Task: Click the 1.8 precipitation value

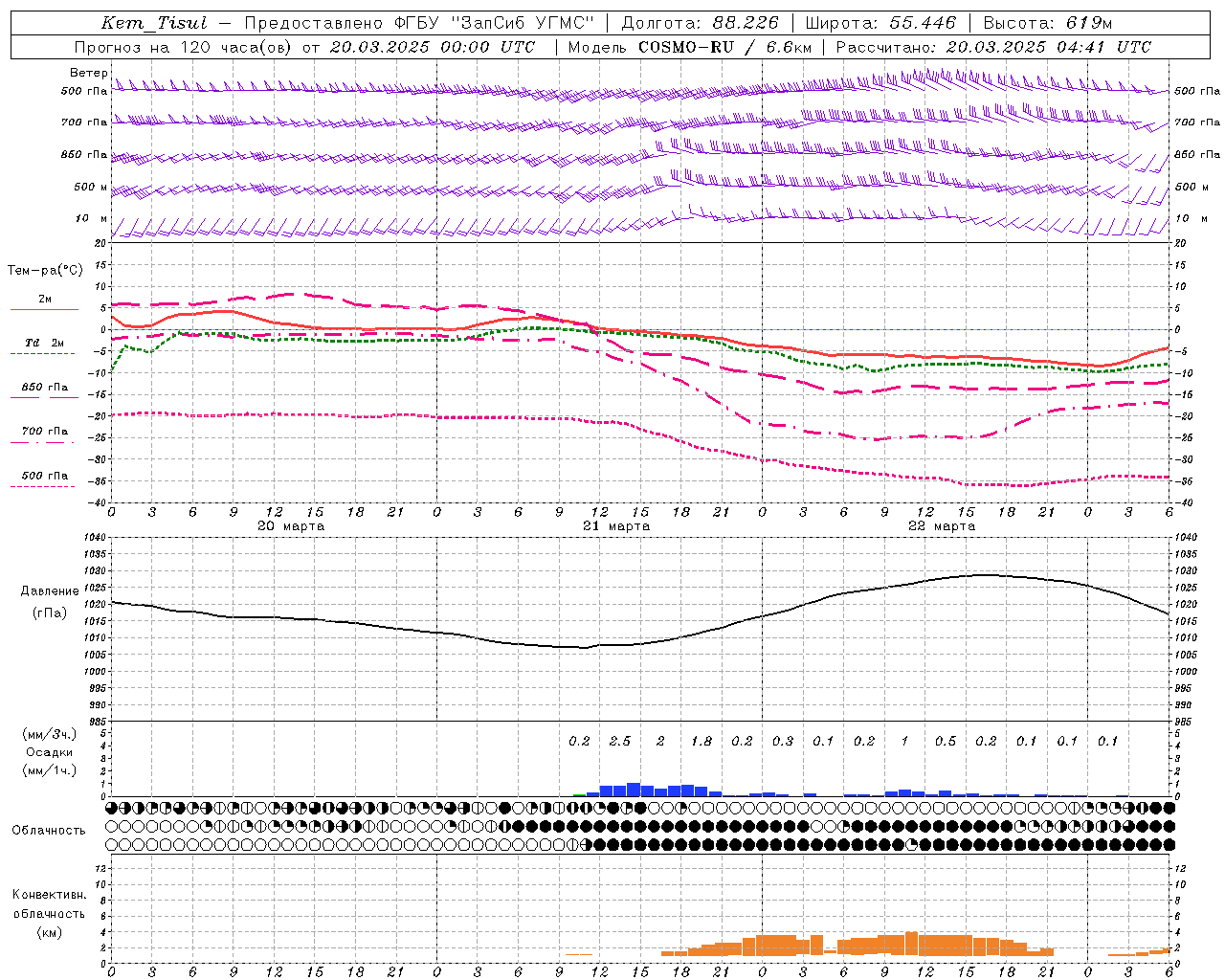Action: [x=702, y=742]
